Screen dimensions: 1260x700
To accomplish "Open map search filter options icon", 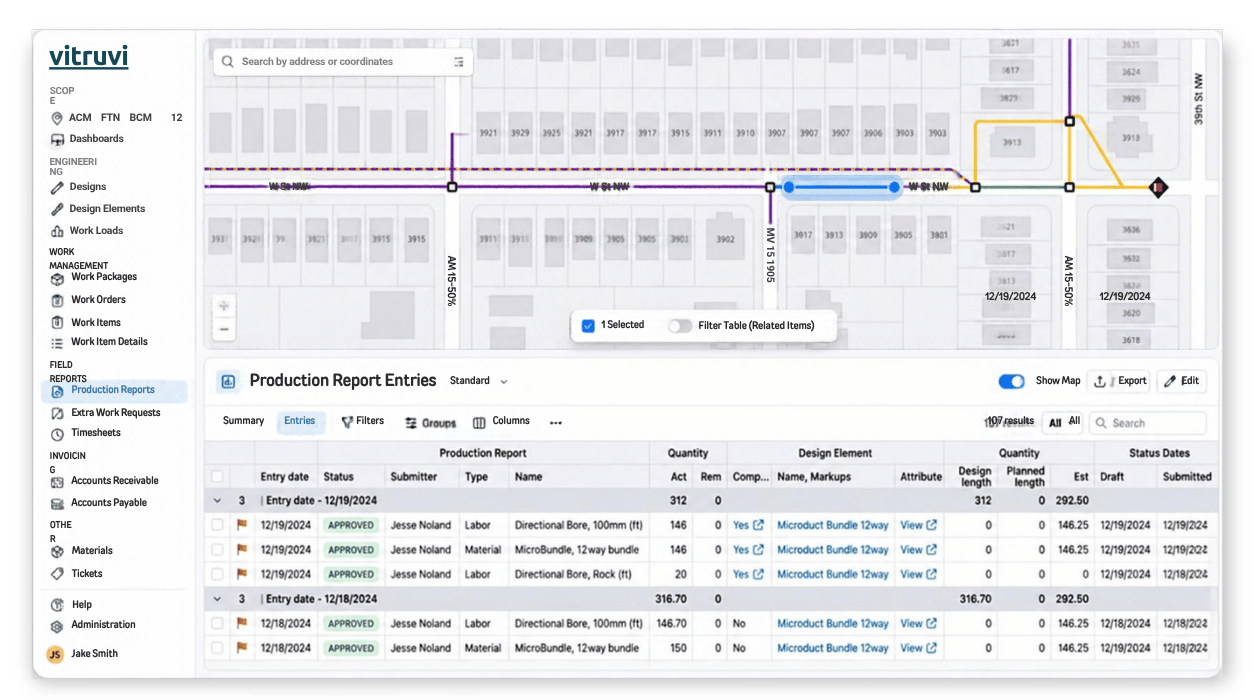I will [459, 62].
